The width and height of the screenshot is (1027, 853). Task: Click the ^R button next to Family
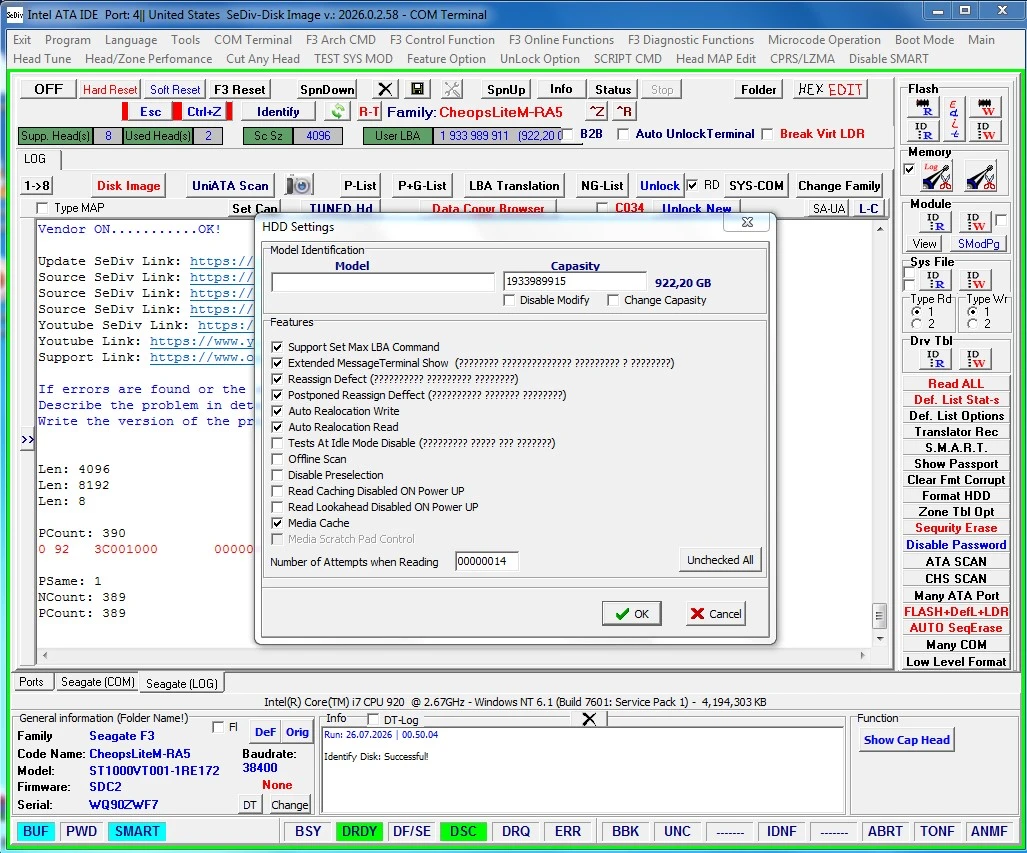624,111
